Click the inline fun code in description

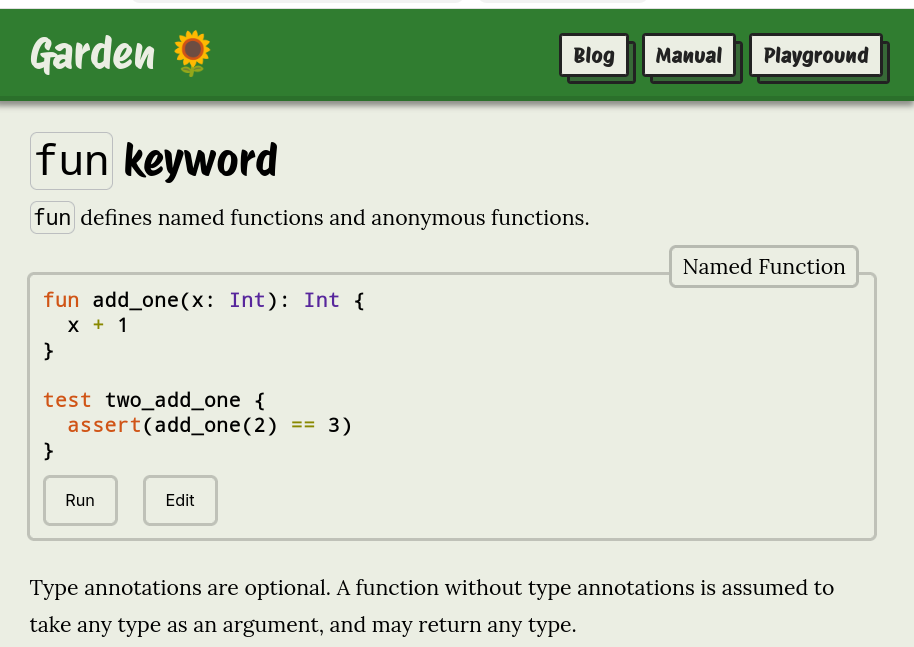(x=52, y=218)
